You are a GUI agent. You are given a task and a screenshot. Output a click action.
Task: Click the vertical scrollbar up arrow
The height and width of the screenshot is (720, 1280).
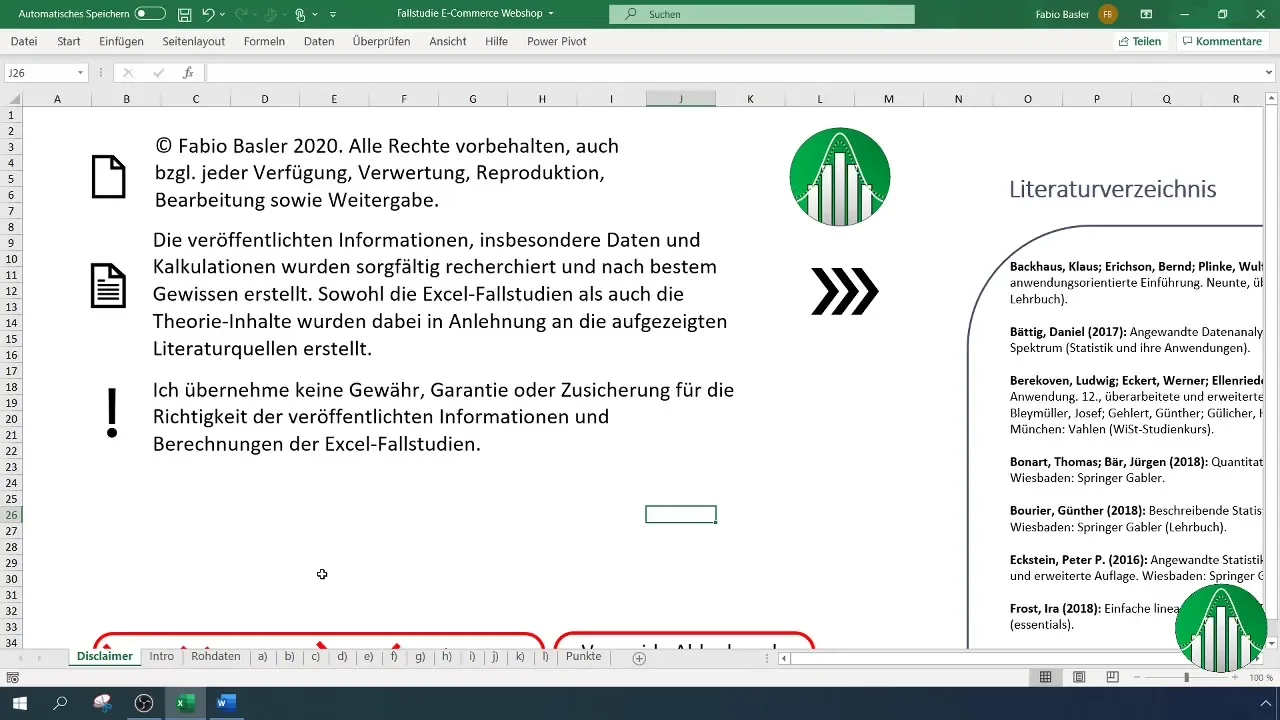[1271, 98]
